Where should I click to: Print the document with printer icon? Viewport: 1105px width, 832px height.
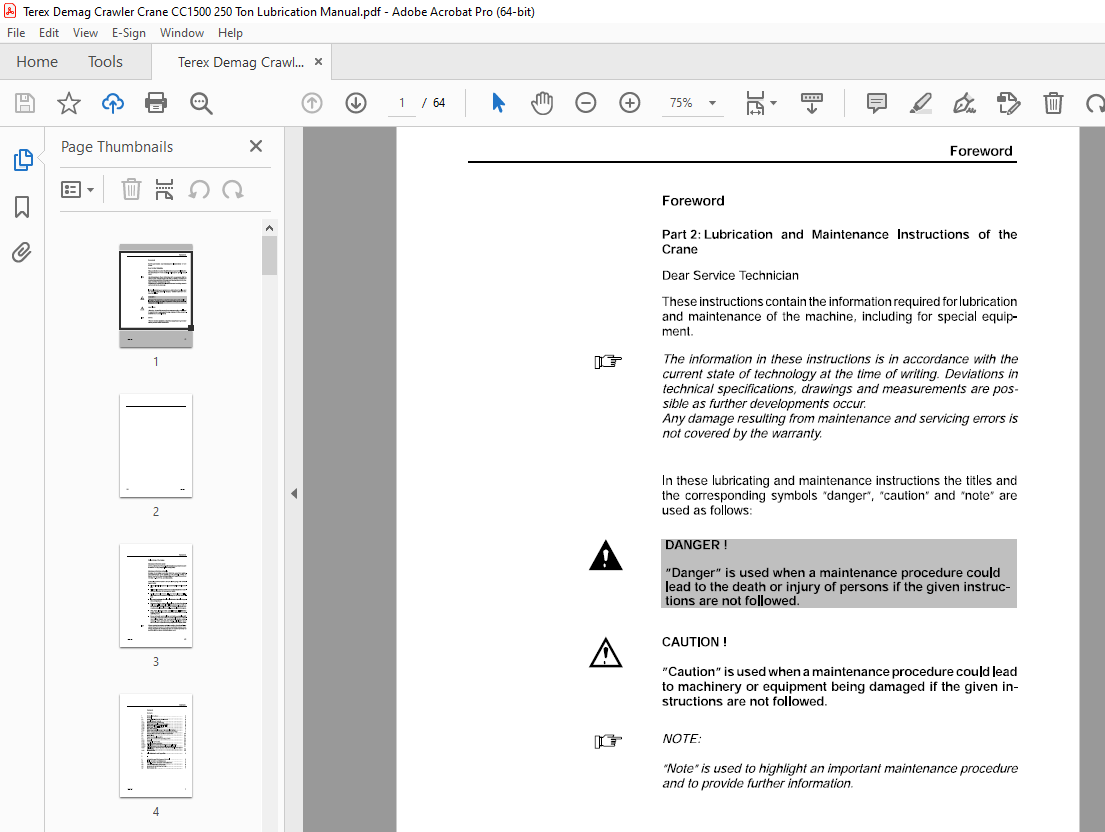tap(156, 103)
